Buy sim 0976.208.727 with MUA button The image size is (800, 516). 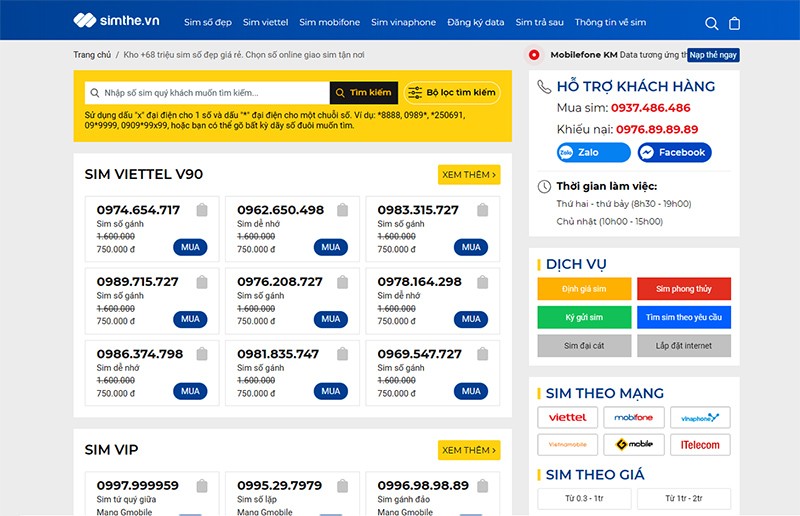(331, 319)
